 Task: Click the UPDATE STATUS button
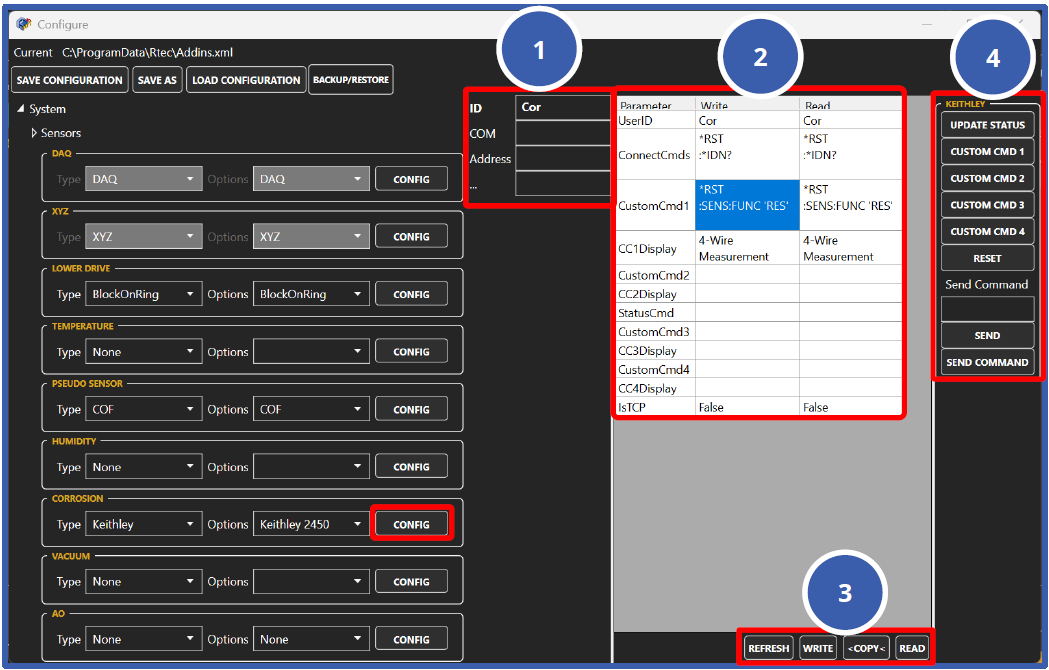click(987, 124)
